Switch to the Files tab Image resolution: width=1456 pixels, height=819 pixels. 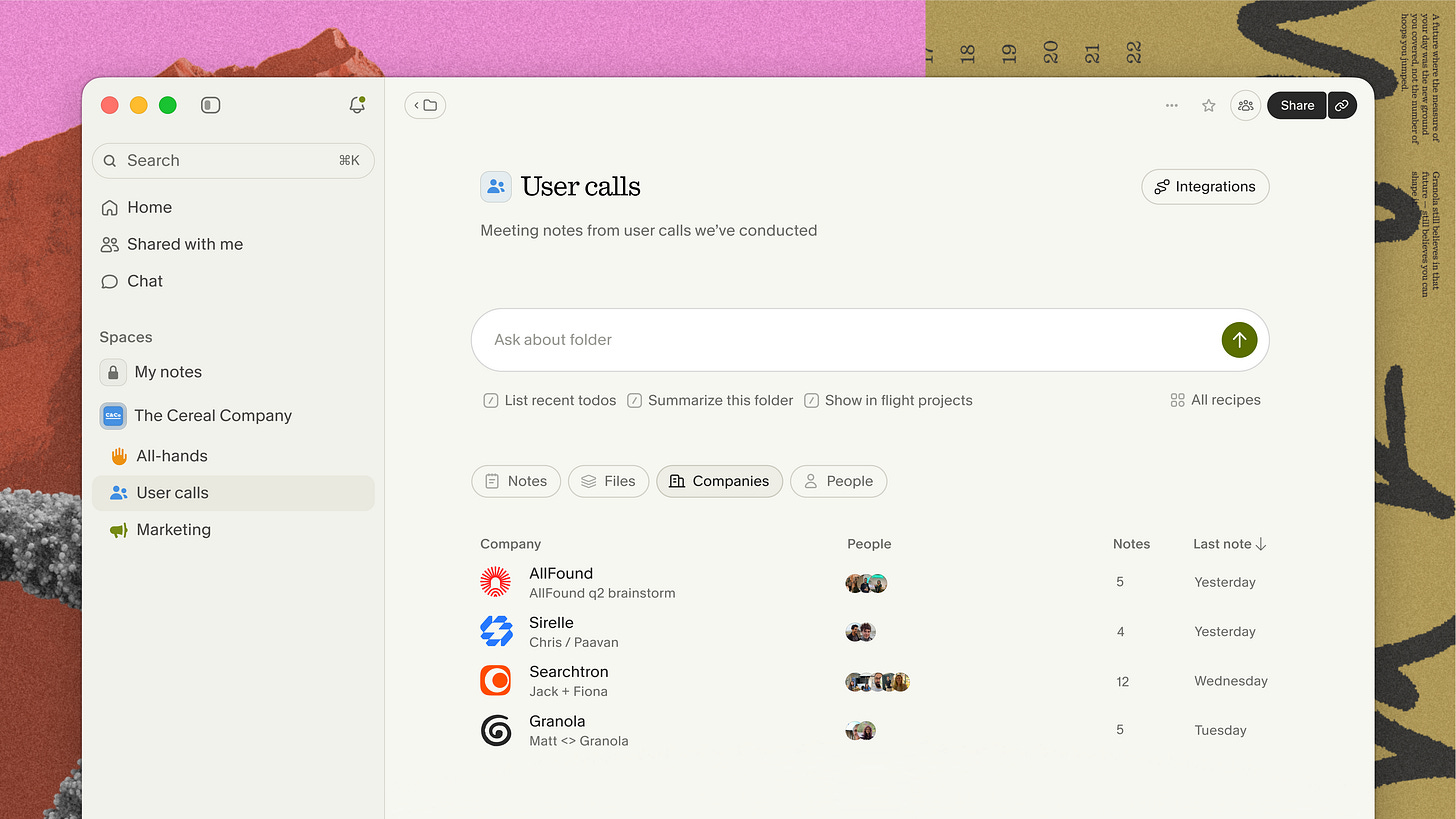(608, 481)
